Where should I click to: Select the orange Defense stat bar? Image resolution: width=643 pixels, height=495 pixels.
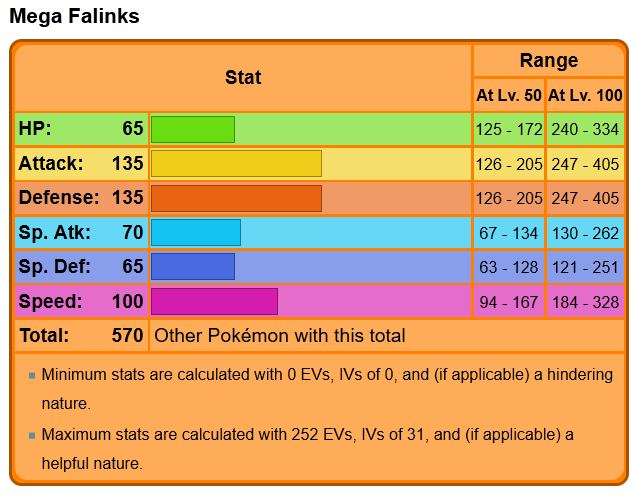click(x=236, y=198)
